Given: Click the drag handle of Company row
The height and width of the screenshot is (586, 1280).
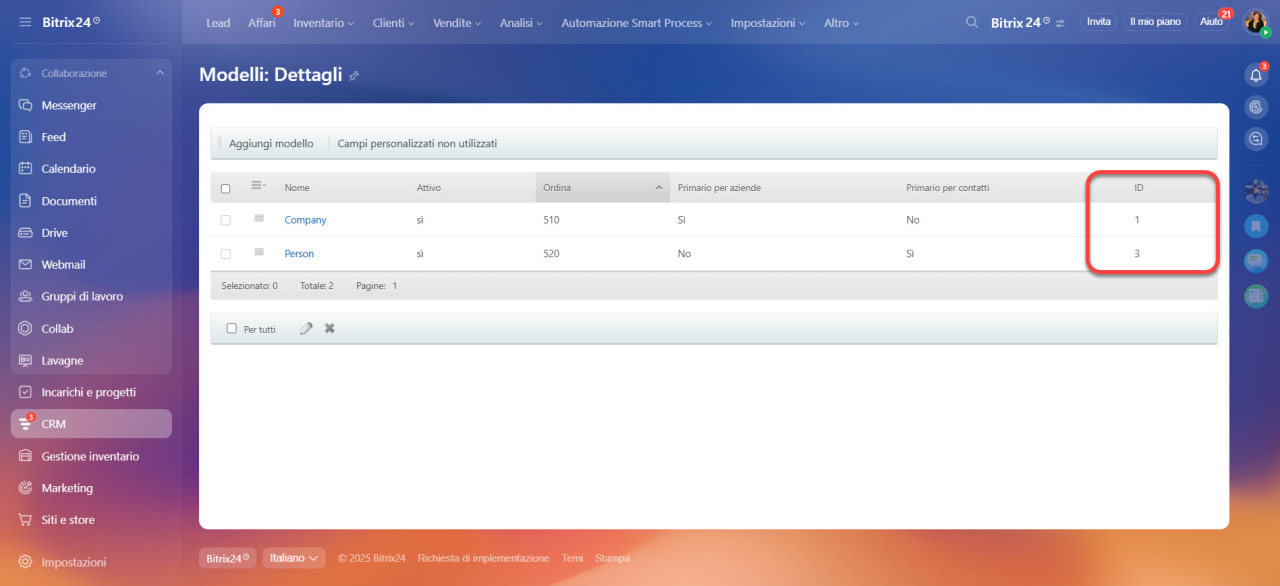Looking at the screenshot, I should (x=258, y=219).
